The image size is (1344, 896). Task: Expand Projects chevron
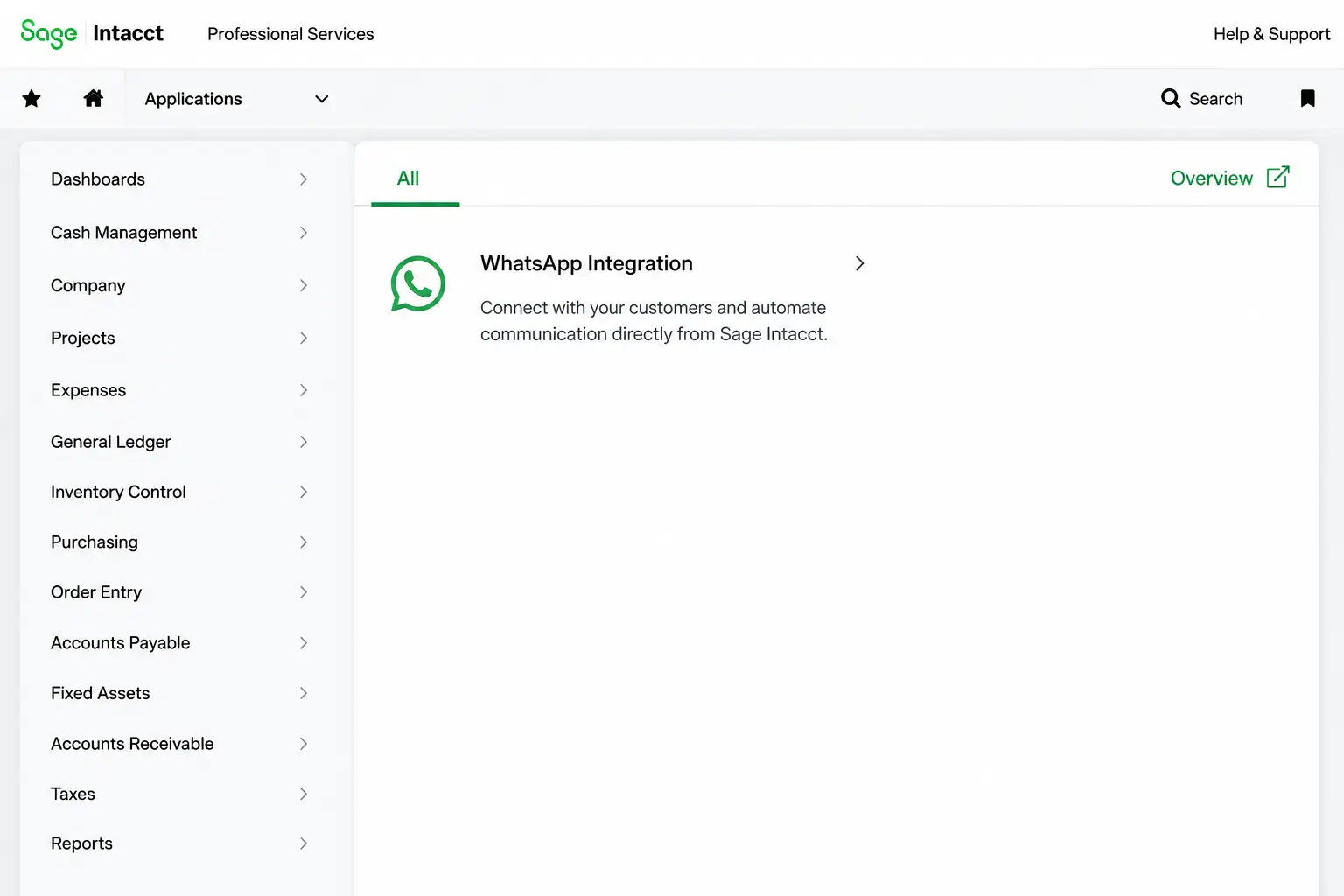click(x=304, y=338)
